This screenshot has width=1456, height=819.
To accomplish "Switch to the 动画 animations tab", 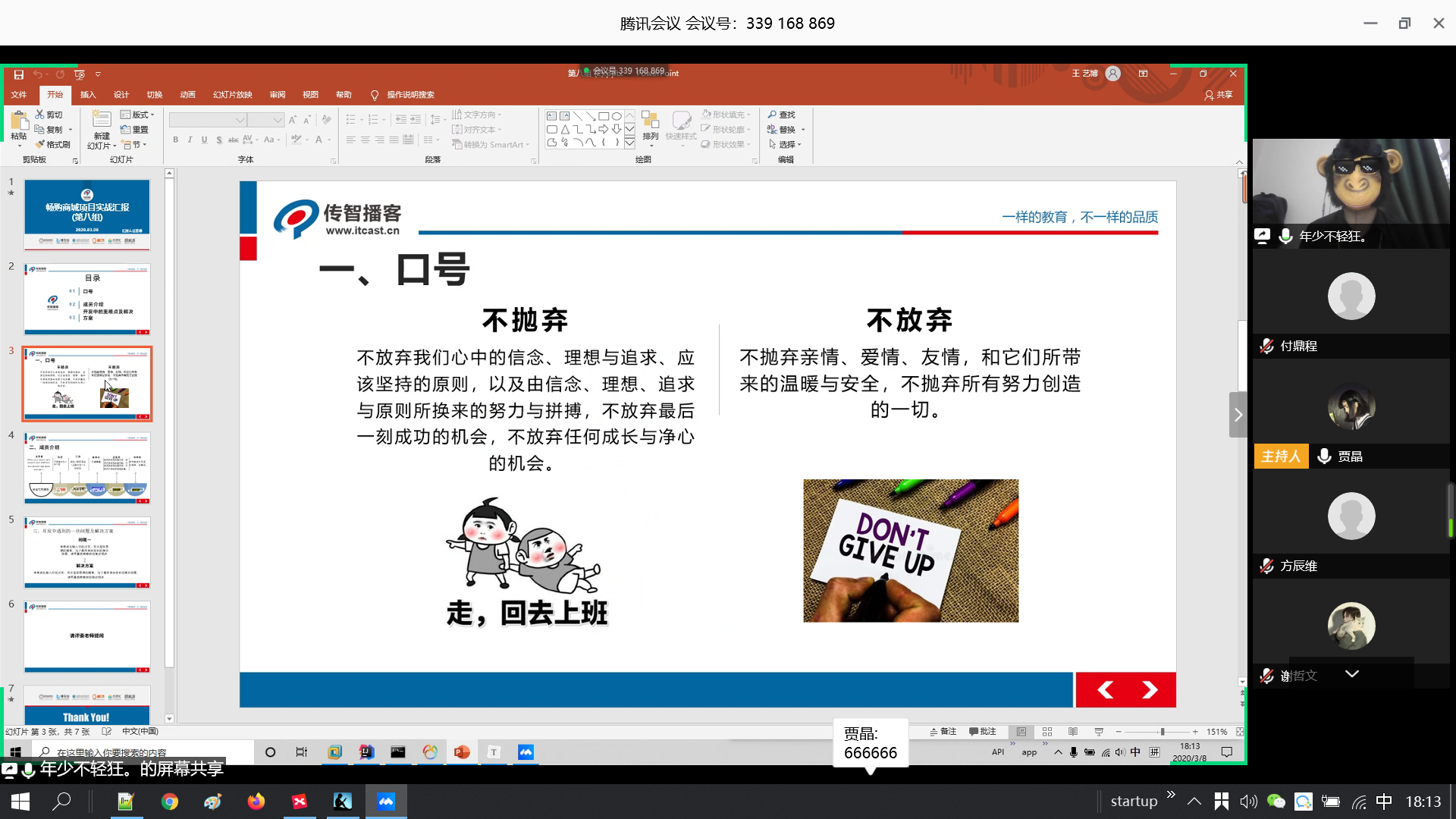I will (188, 95).
